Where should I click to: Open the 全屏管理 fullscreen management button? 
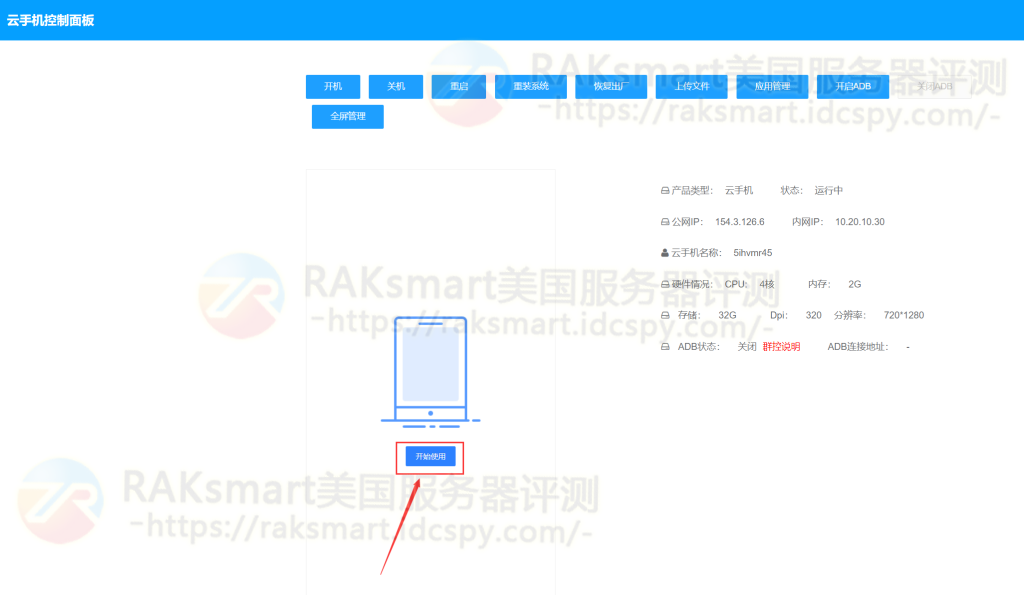click(x=347, y=116)
